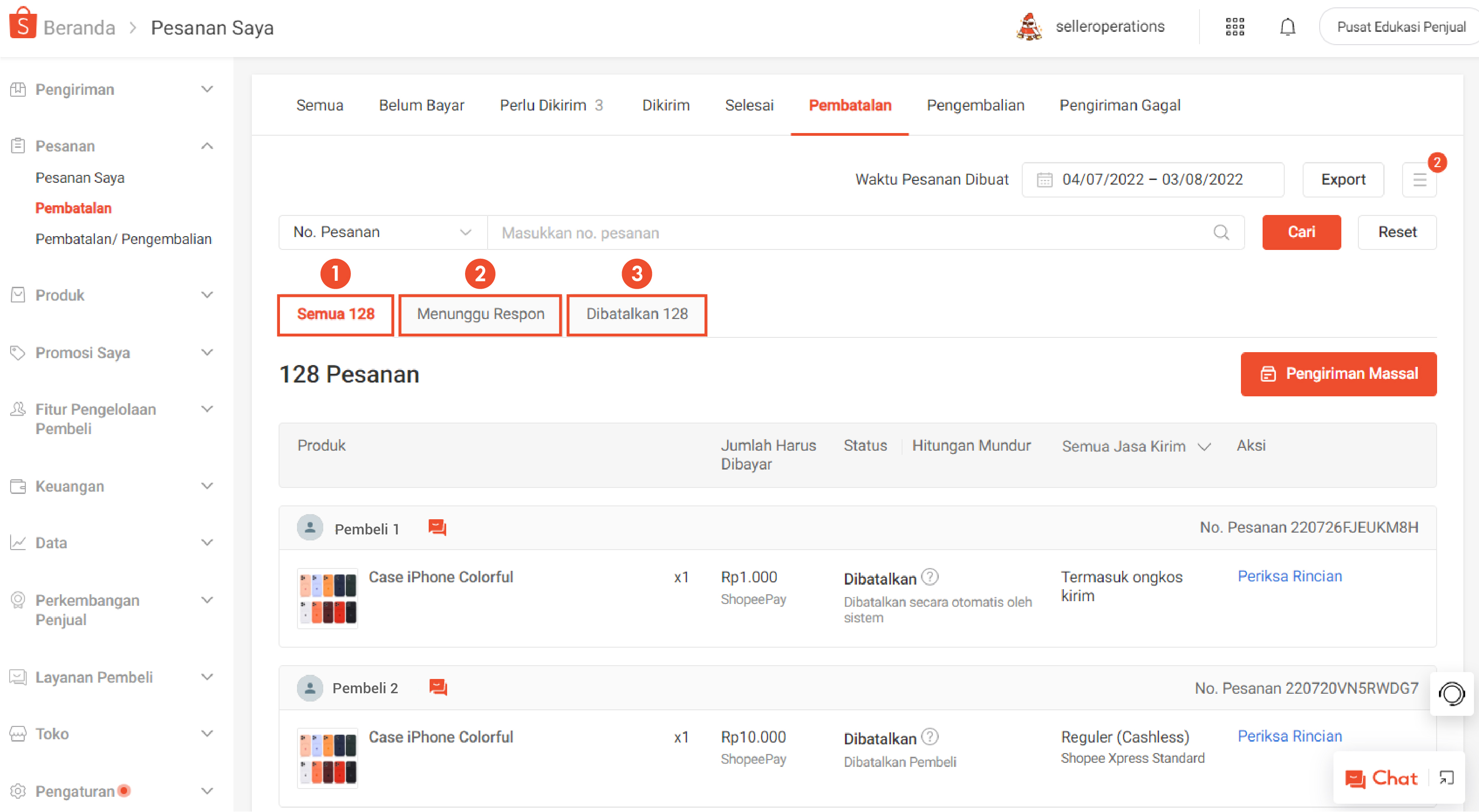
Task: Select the Menunggu Respon sub-tab
Action: tap(480, 314)
